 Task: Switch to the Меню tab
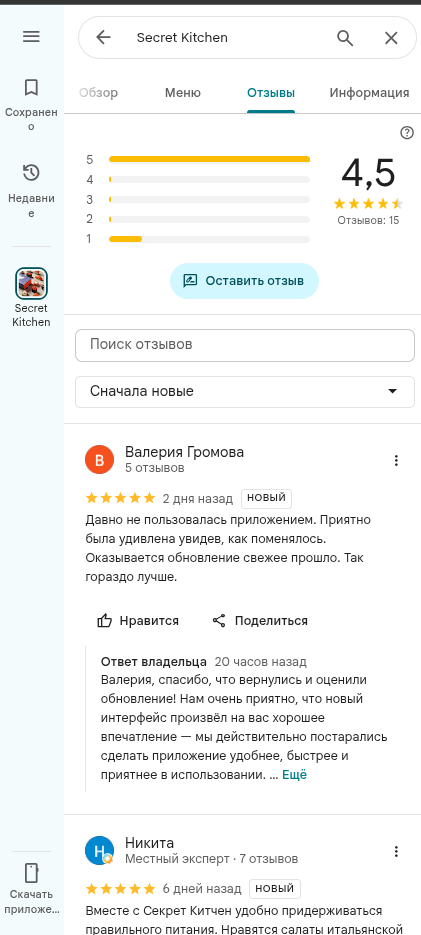tap(182, 93)
